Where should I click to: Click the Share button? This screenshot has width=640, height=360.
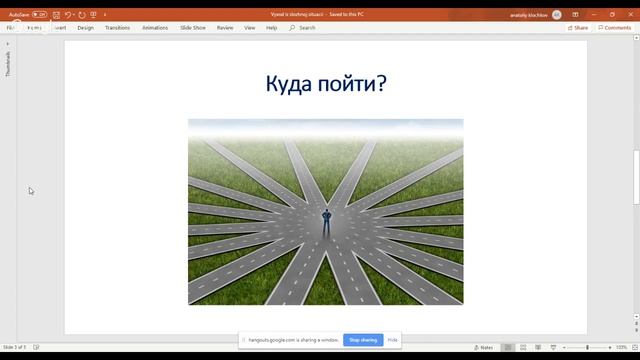tap(578, 28)
